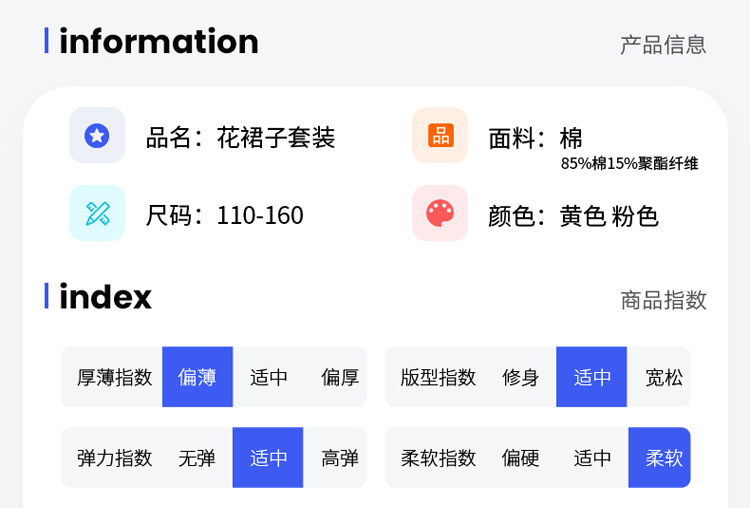Viewport: 750px width, 508px height.
Task: Choose 宽松 fit option
Action: click(664, 377)
